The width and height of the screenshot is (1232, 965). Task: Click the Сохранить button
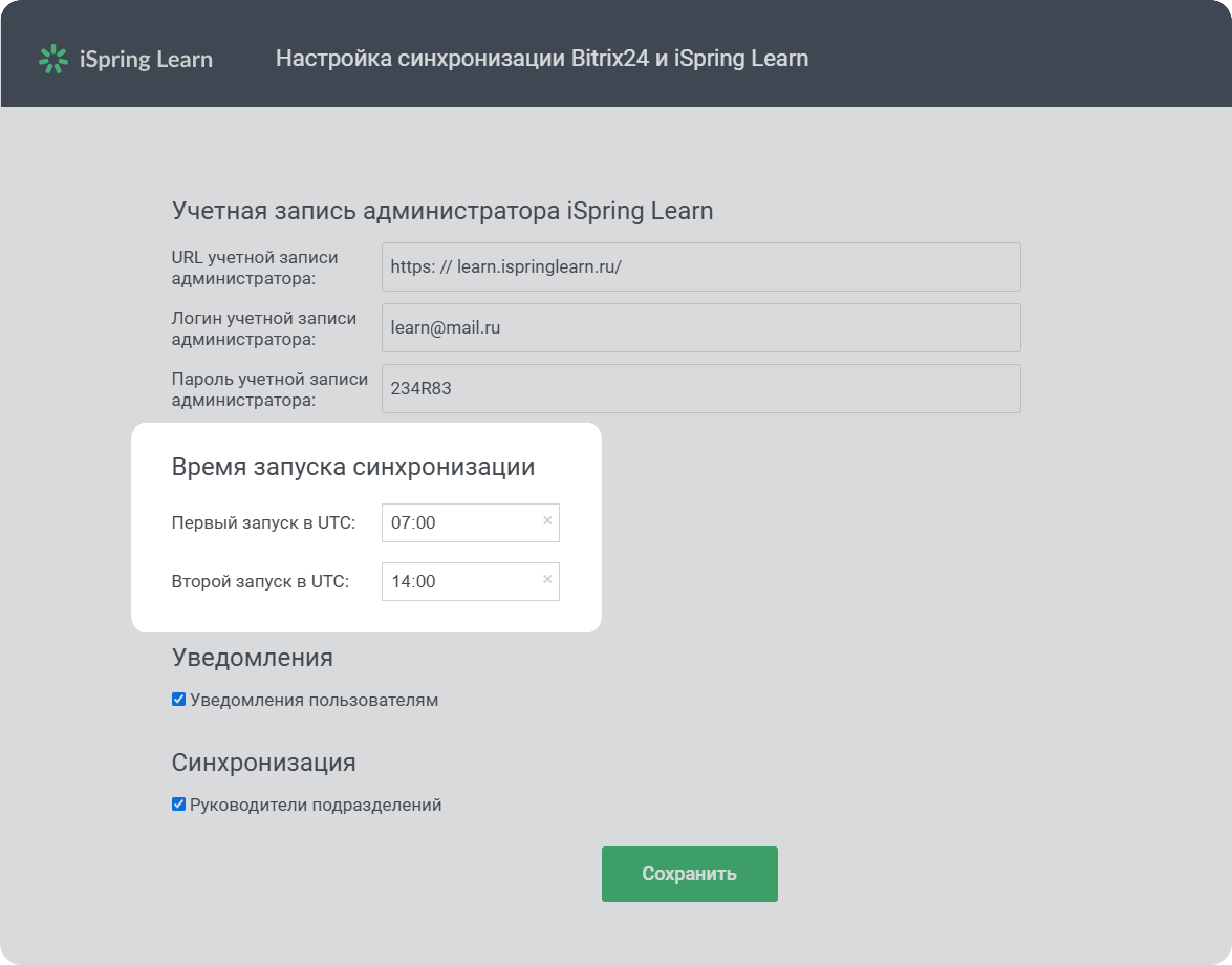pyautogui.click(x=689, y=873)
